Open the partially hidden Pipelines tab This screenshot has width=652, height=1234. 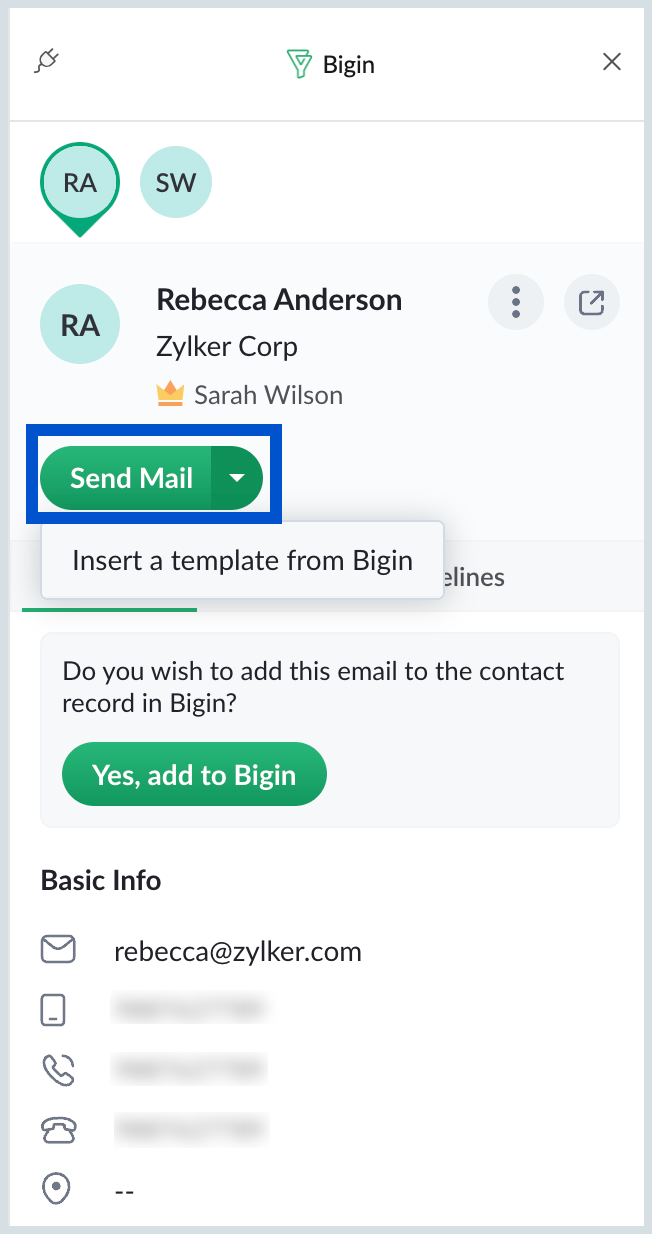(473, 577)
